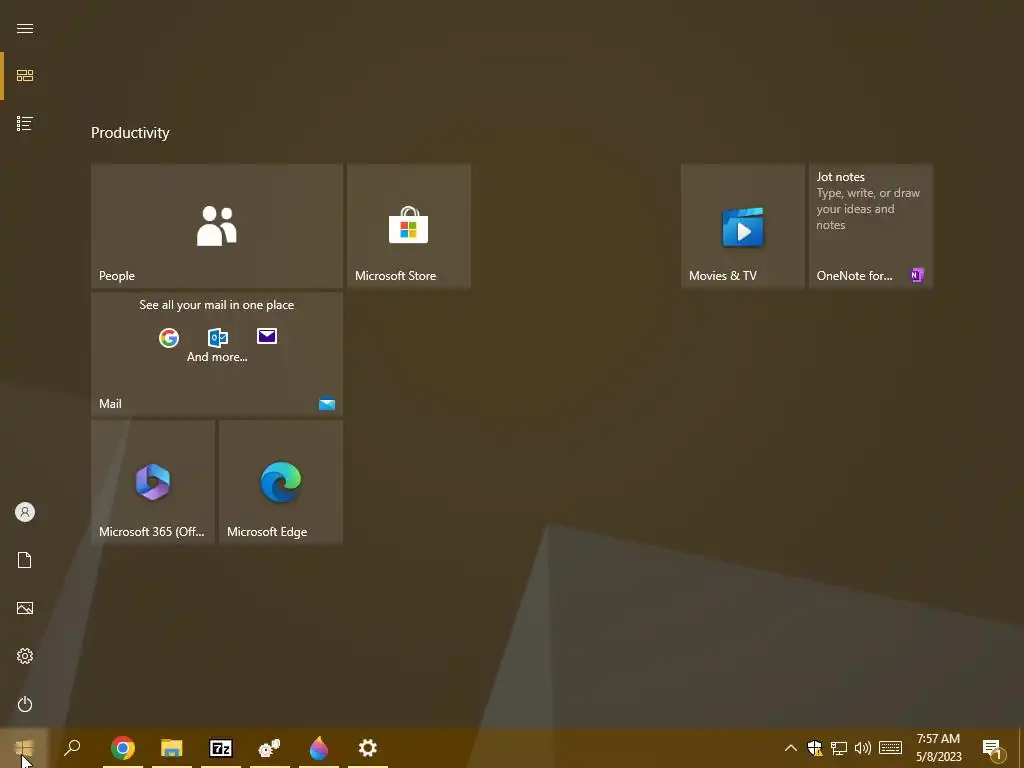Open taskbar Search magnifier
Viewport: 1024px width, 768px height.
(x=72, y=748)
